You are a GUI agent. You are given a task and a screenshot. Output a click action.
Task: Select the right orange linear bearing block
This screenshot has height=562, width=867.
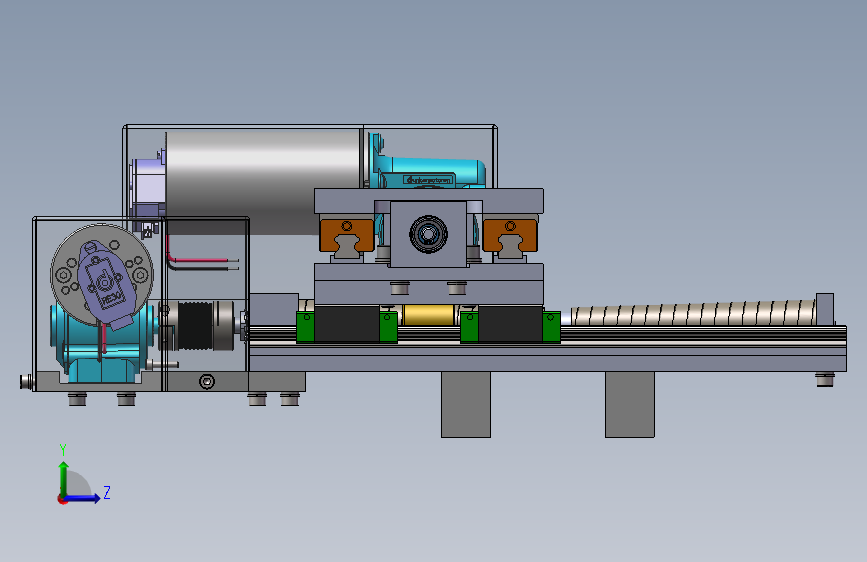tap(510, 235)
